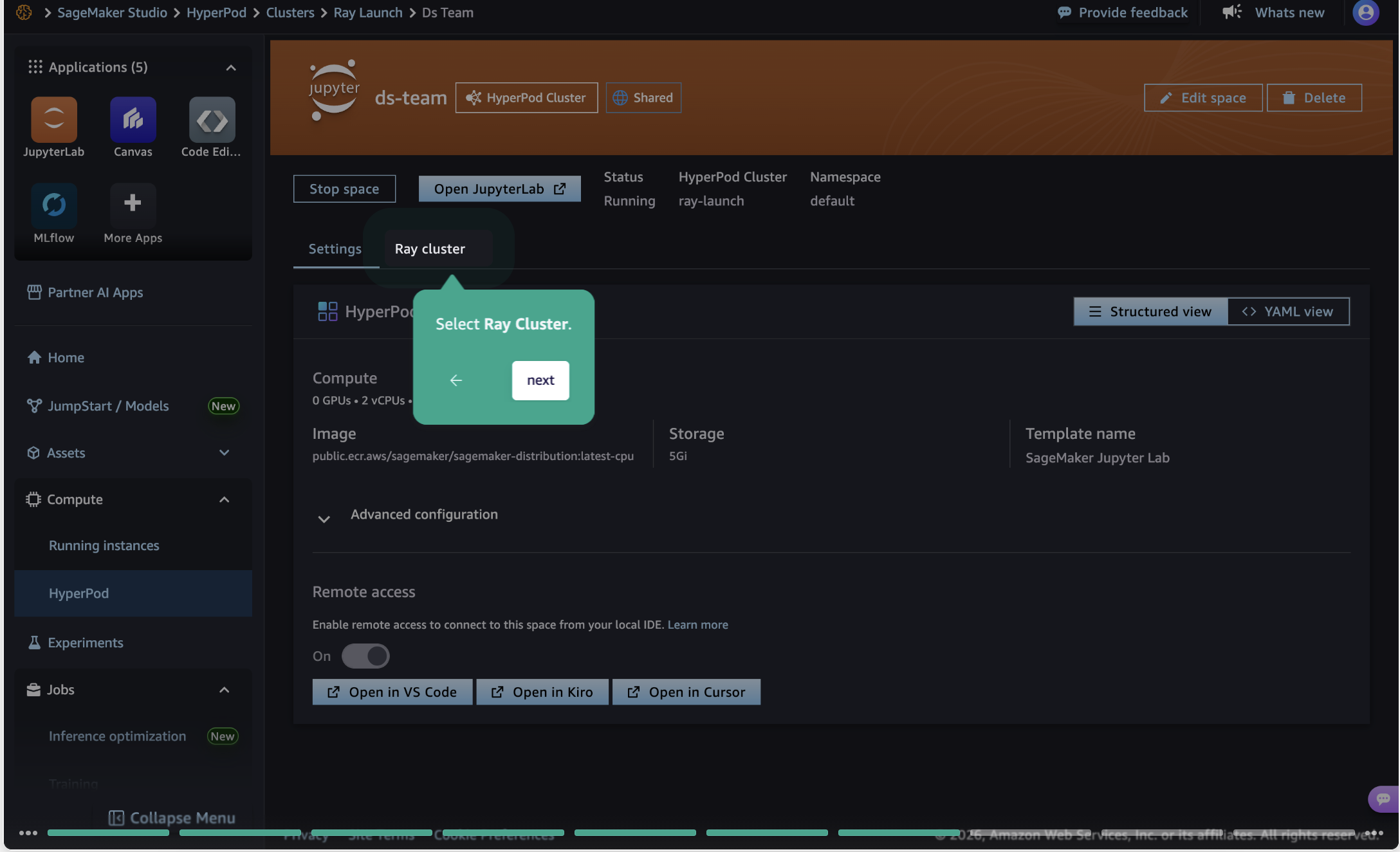This screenshot has width=1400, height=852.
Task: Click the three dots left of progress bar
Action: tap(28, 833)
